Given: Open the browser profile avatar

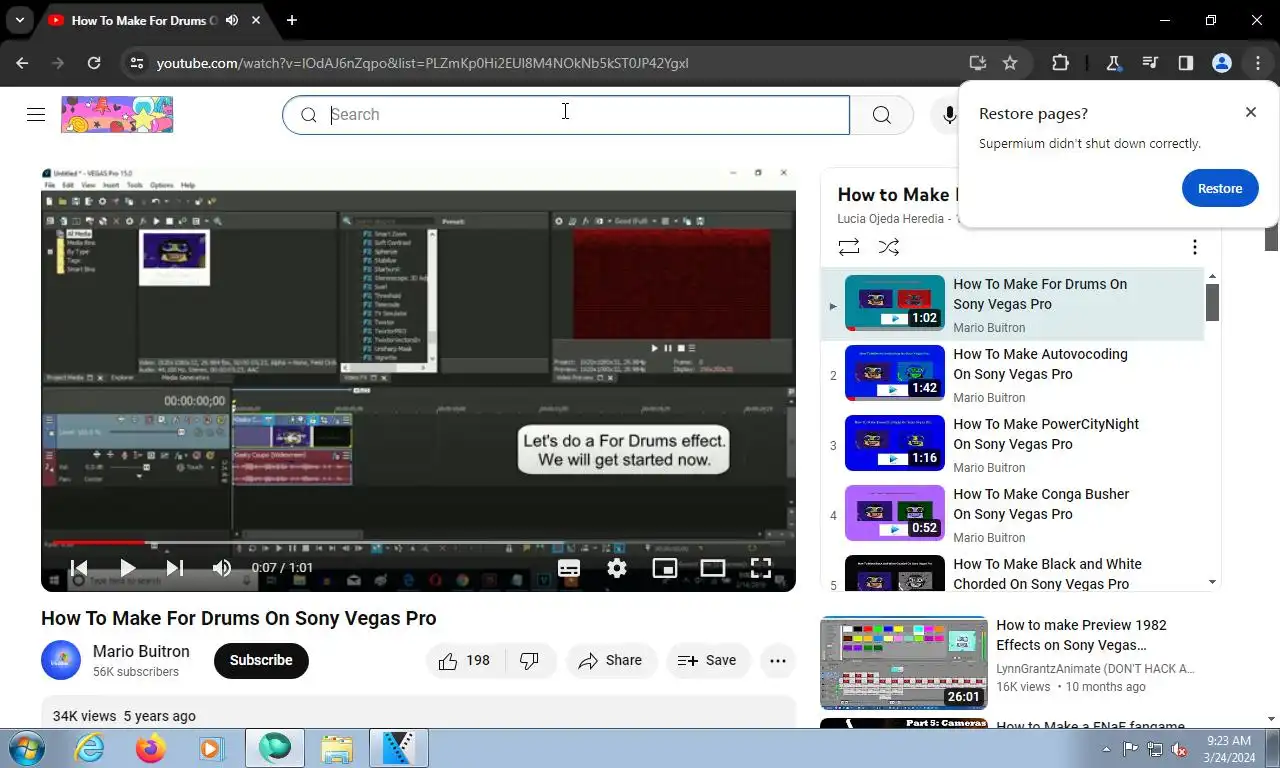Looking at the screenshot, I should coord(1221,63).
